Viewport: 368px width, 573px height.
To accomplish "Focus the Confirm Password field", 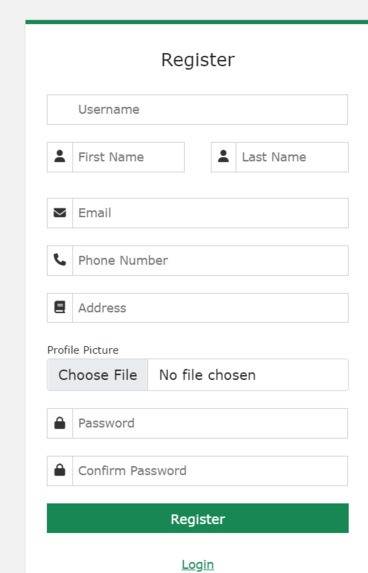I will tap(210, 471).
